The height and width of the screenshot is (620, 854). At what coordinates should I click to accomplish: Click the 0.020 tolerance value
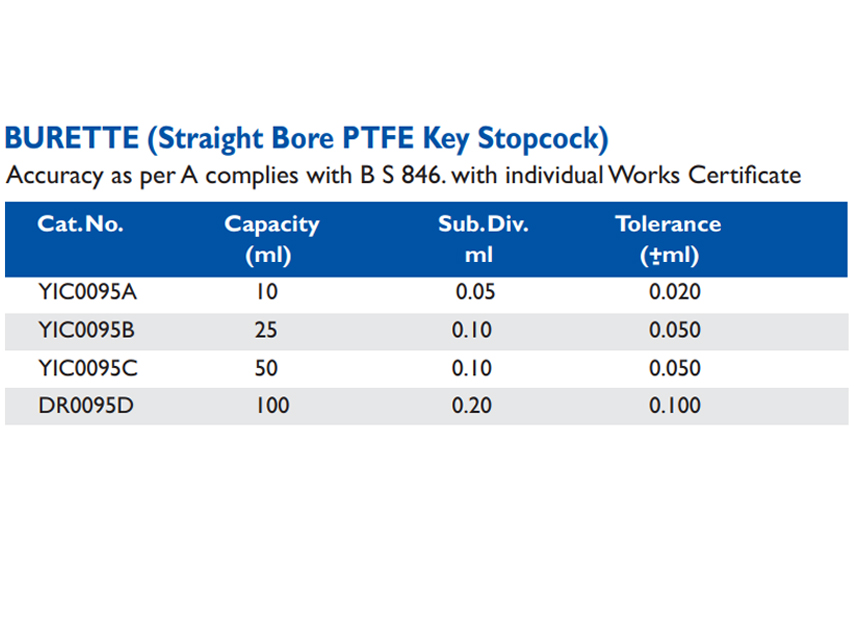click(x=675, y=292)
